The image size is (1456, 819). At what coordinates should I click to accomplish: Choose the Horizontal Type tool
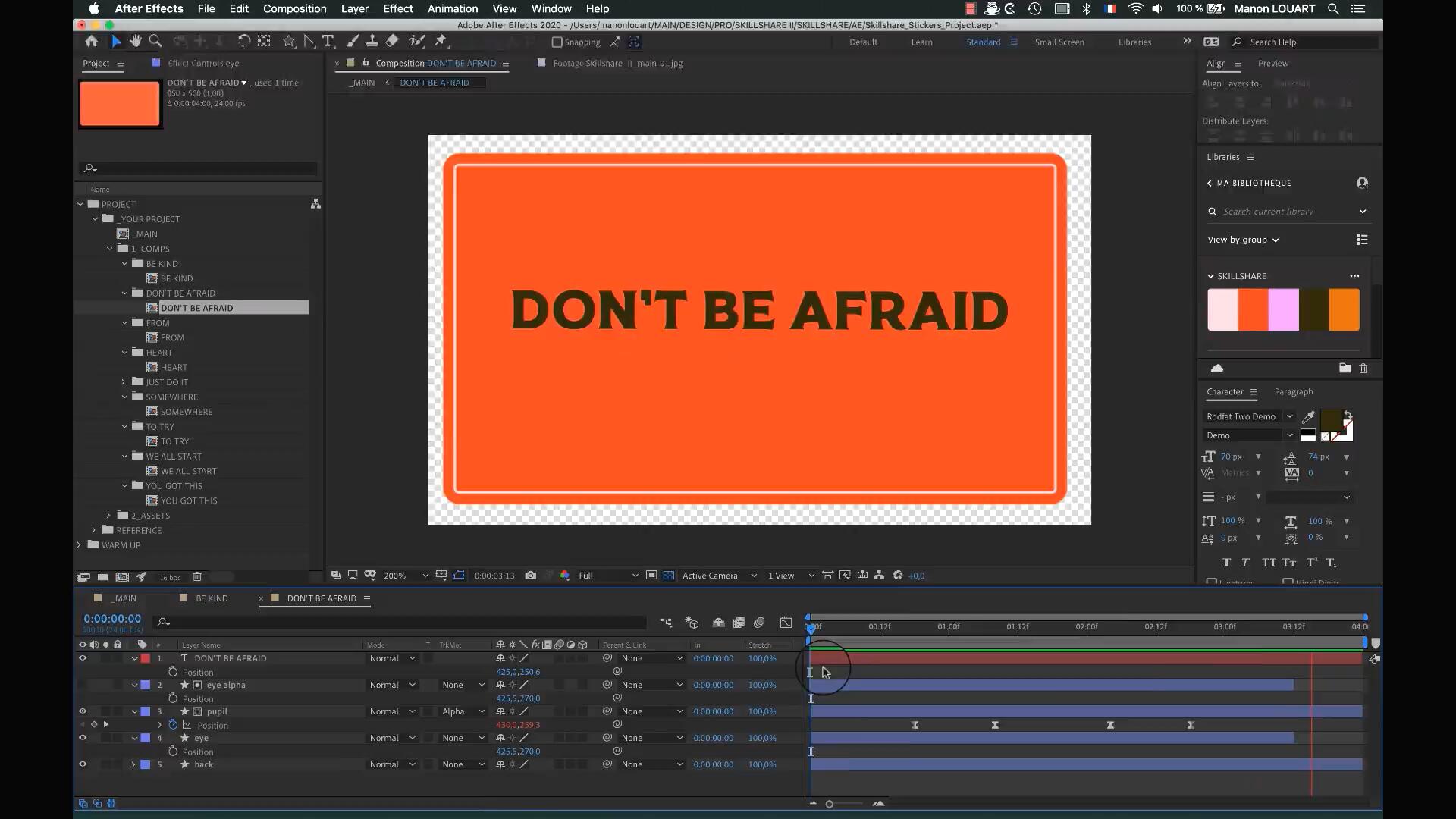328,42
